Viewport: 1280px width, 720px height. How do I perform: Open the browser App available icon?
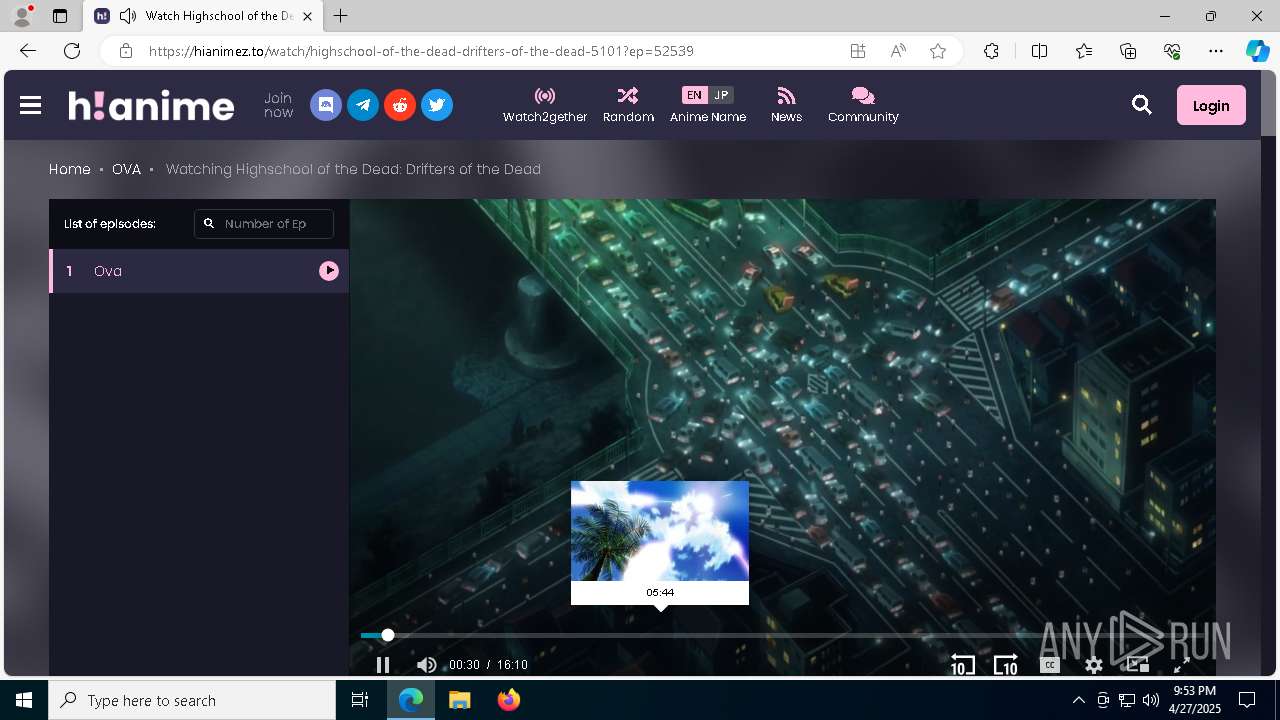tap(858, 51)
